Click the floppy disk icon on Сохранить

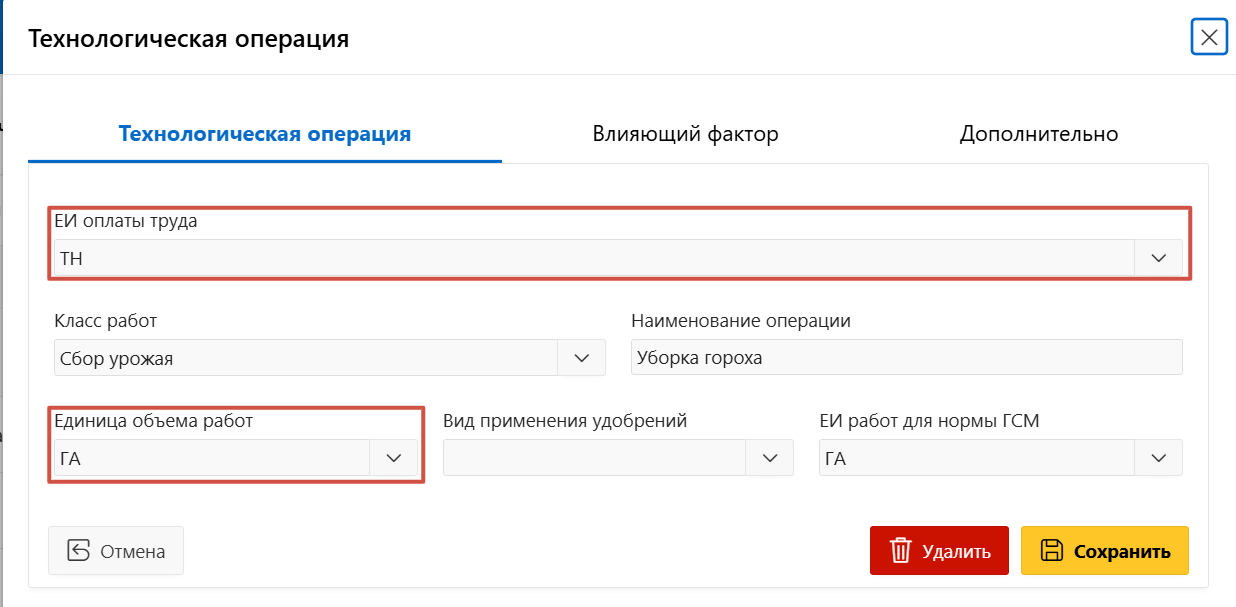(1051, 551)
